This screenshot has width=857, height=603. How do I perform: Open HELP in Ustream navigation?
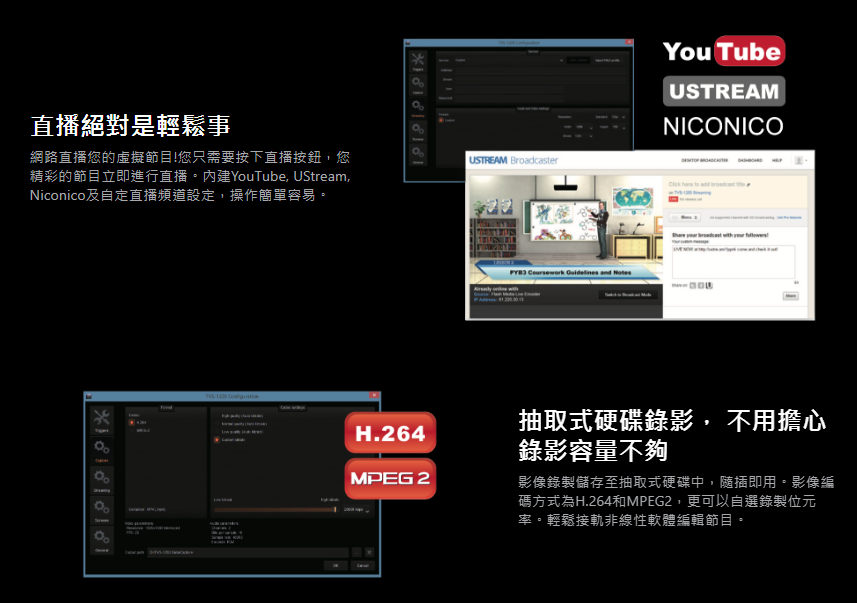tap(777, 160)
